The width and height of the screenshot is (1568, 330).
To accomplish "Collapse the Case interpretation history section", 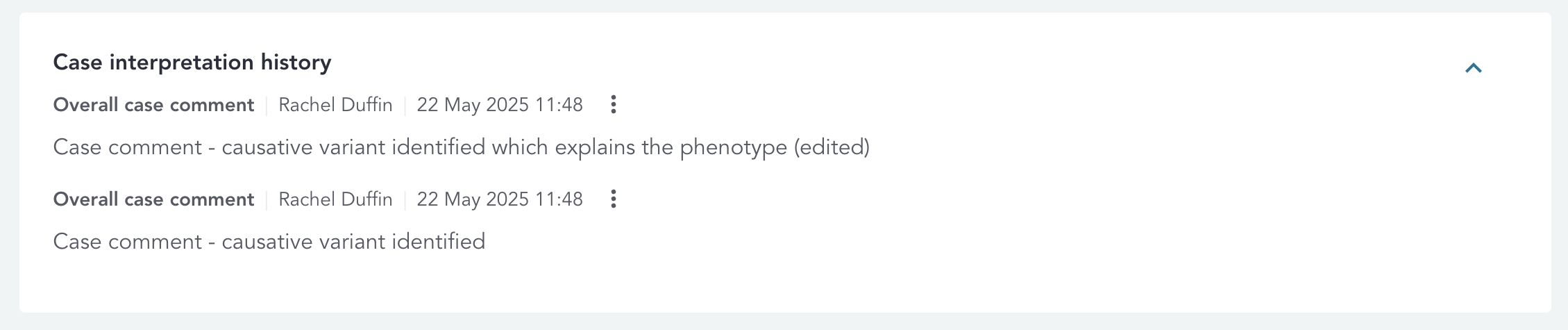I will (1473, 68).
